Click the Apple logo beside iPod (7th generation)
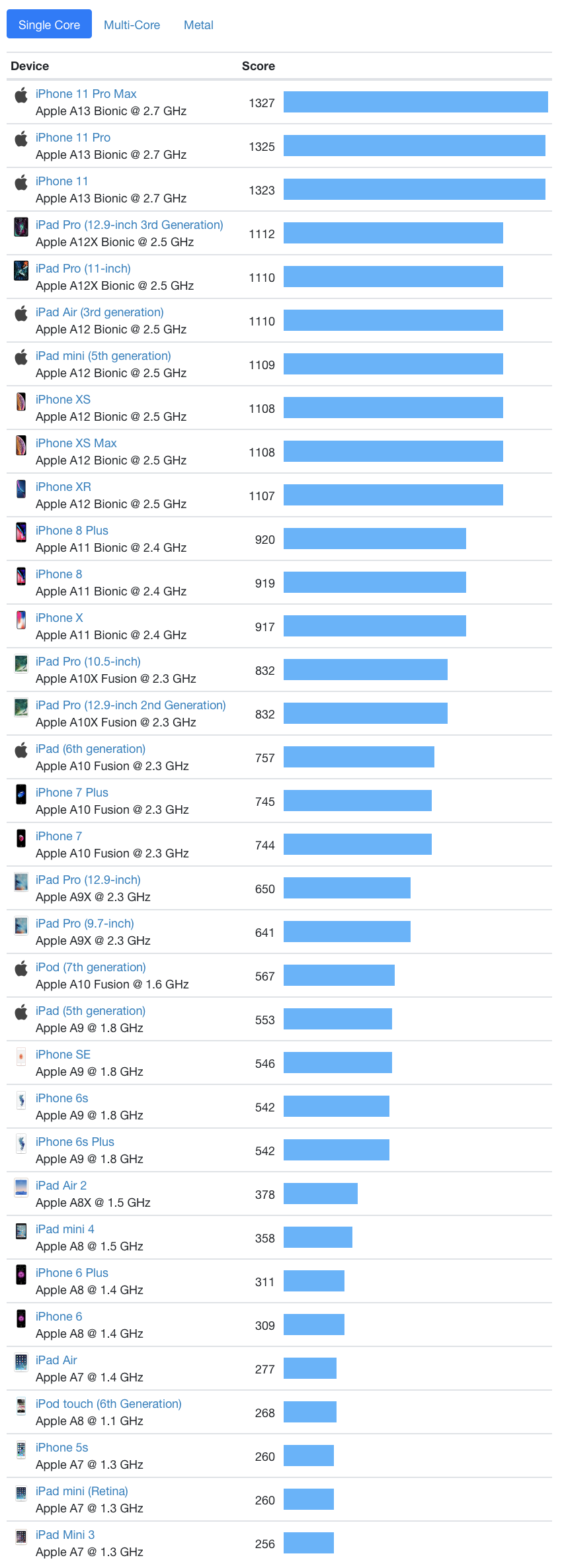This screenshot has height=1568, width=562. point(21,969)
